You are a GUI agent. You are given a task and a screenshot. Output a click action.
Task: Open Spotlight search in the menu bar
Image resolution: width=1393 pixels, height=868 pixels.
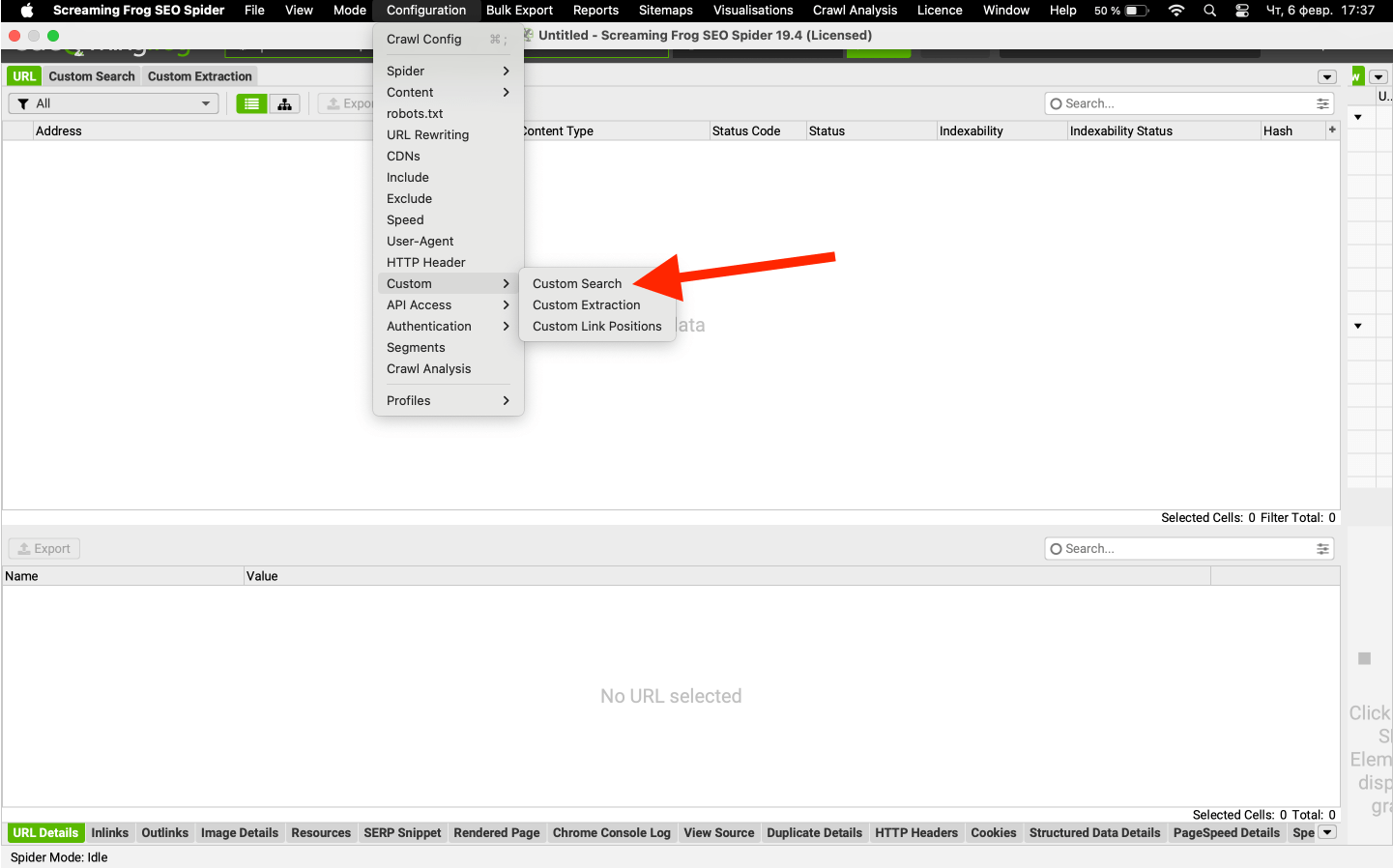[x=1209, y=11]
